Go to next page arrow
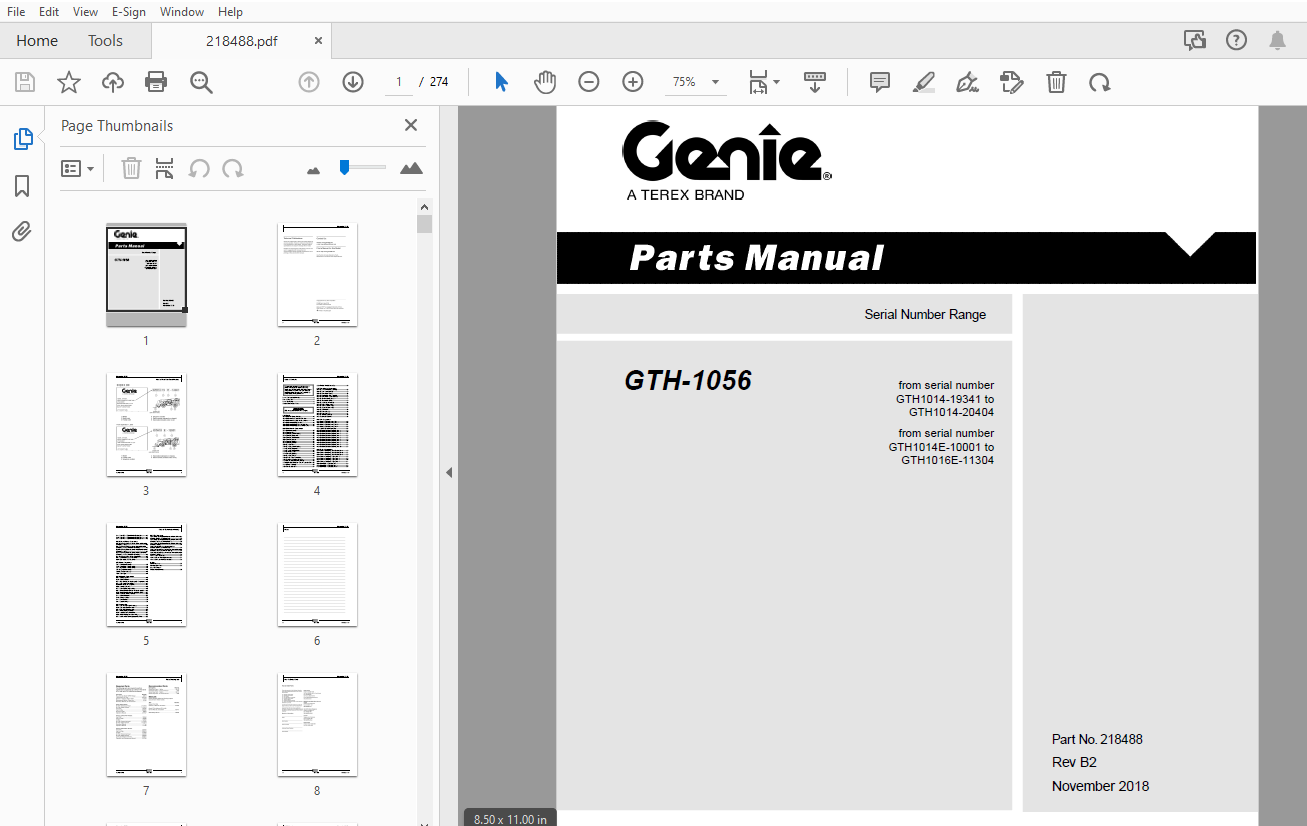Viewport: 1307px width, 826px height. [353, 82]
